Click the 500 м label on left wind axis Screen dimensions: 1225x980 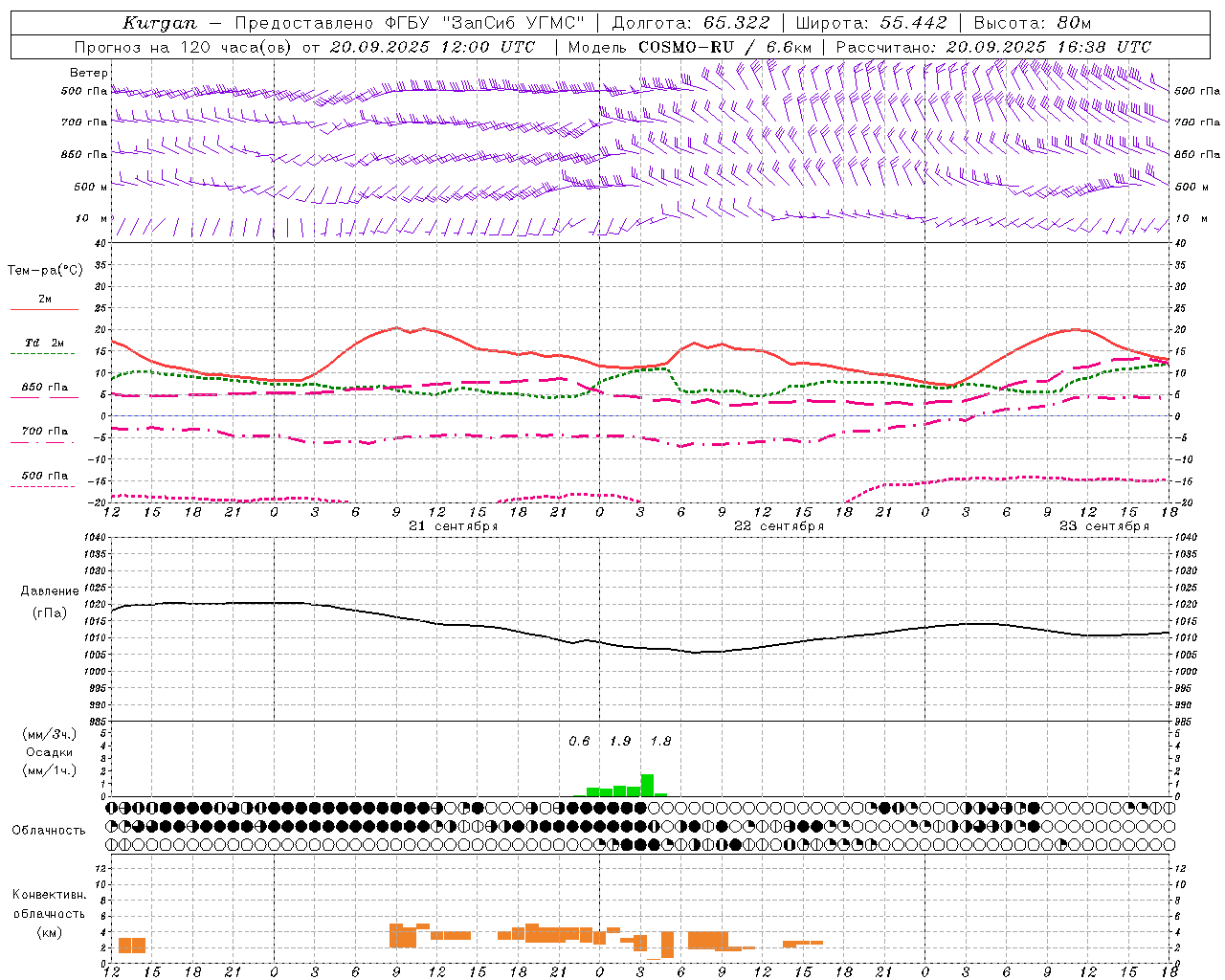point(91,187)
